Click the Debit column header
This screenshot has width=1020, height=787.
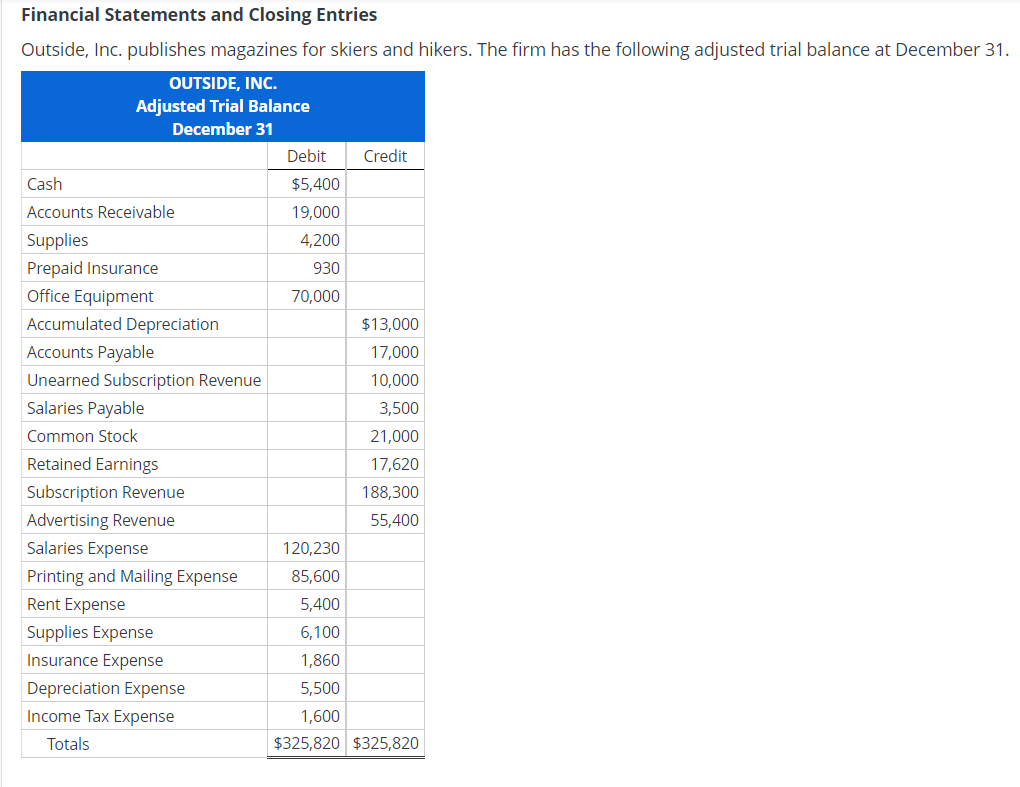[x=306, y=156]
